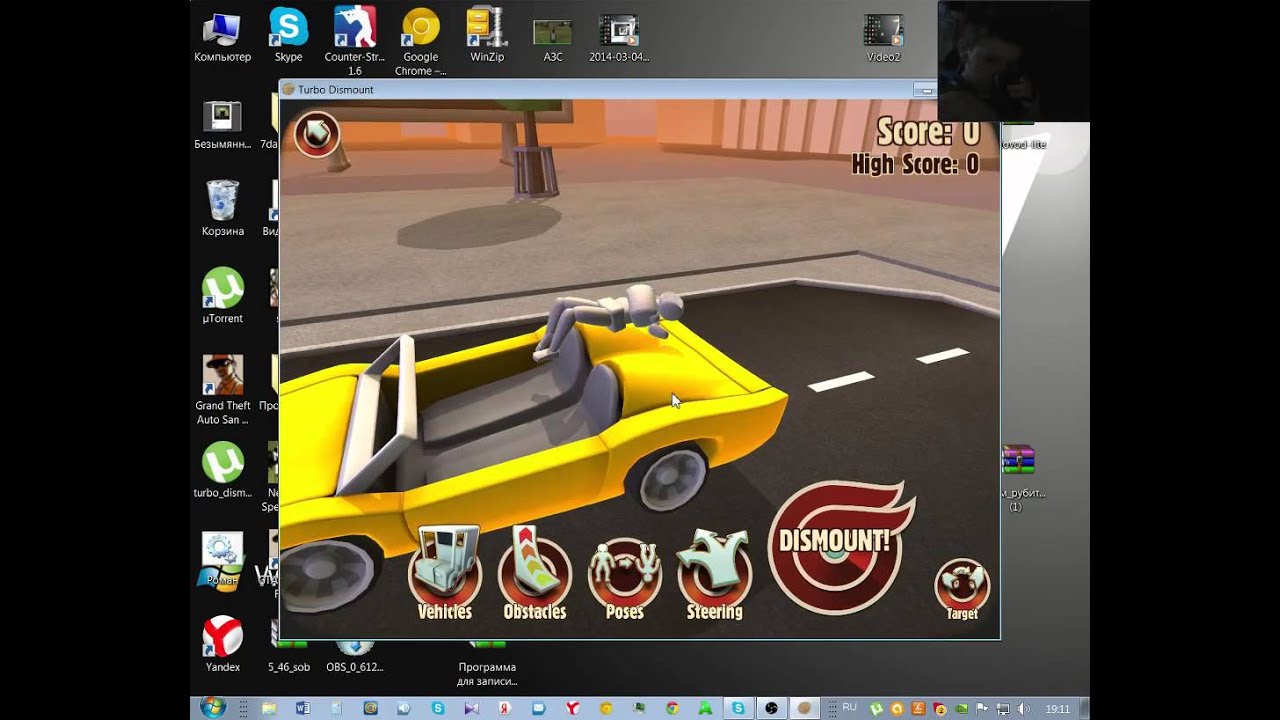1280x720 pixels.
Task: Select the 2014-03-04 video file on the desktop
Action: (x=619, y=38)
